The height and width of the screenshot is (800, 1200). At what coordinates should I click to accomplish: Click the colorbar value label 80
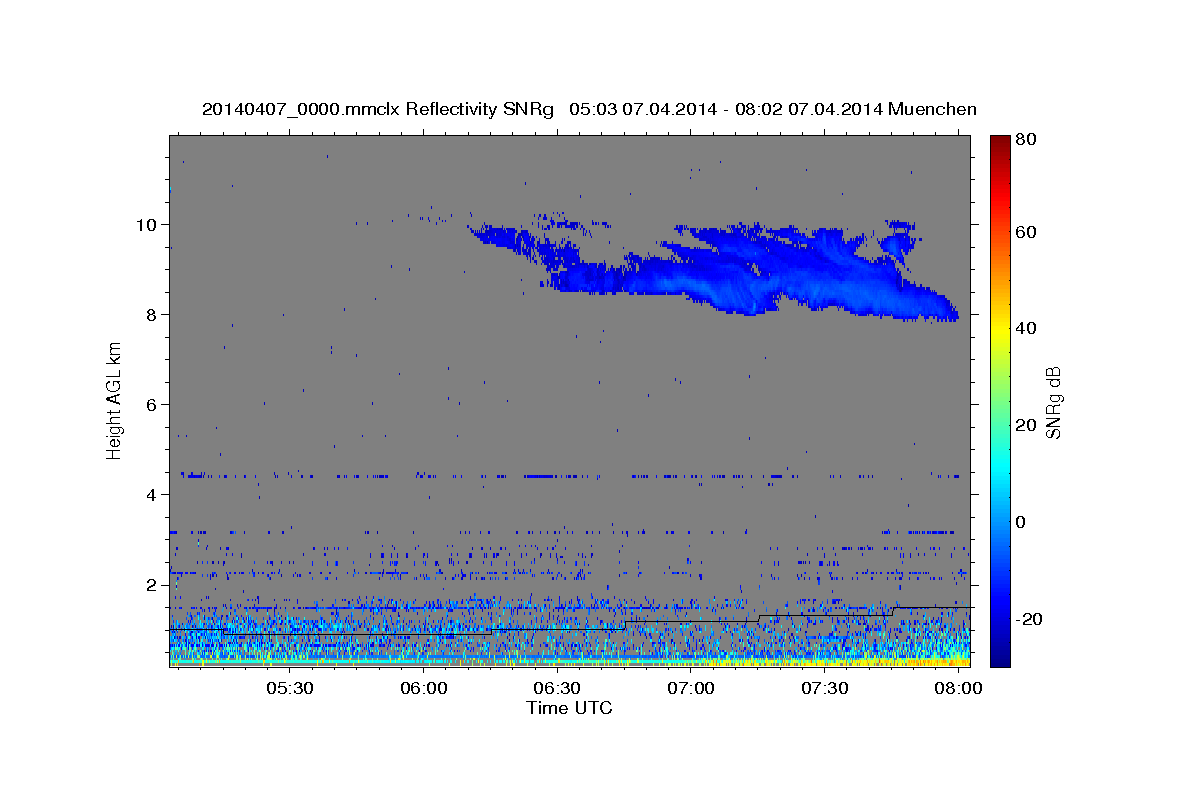coord(1025,139)
